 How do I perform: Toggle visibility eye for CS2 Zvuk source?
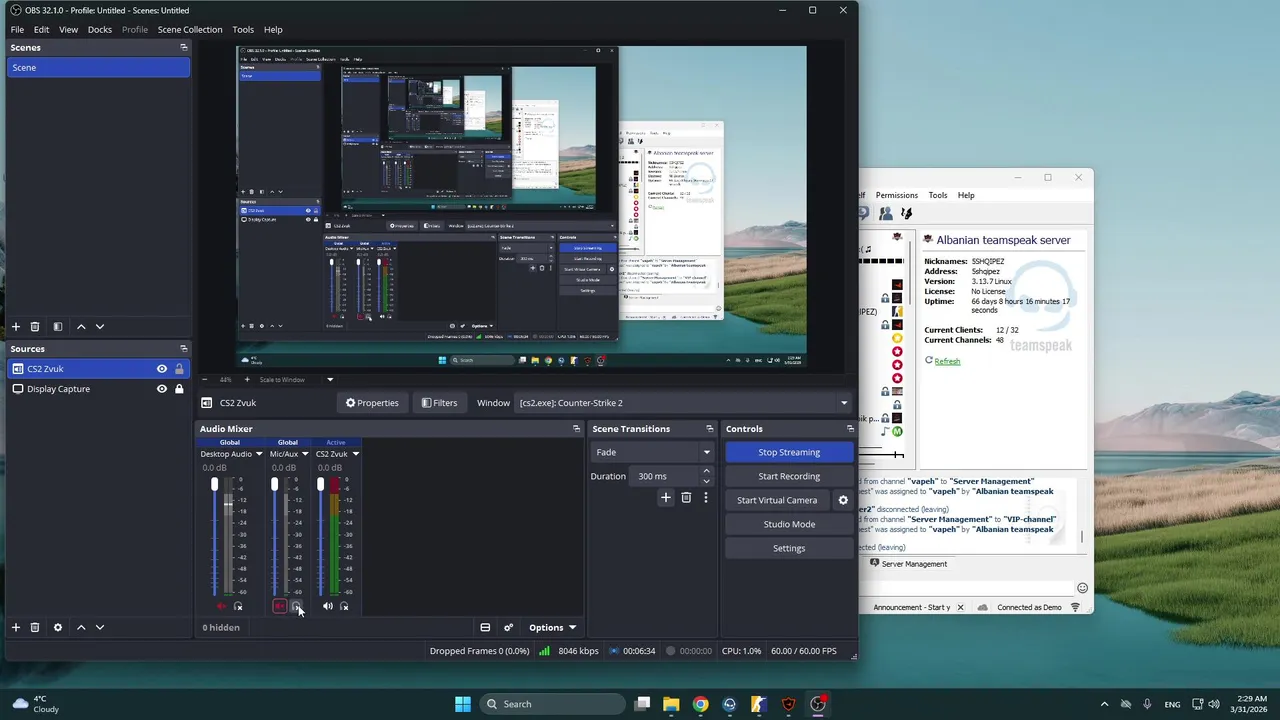162,369
